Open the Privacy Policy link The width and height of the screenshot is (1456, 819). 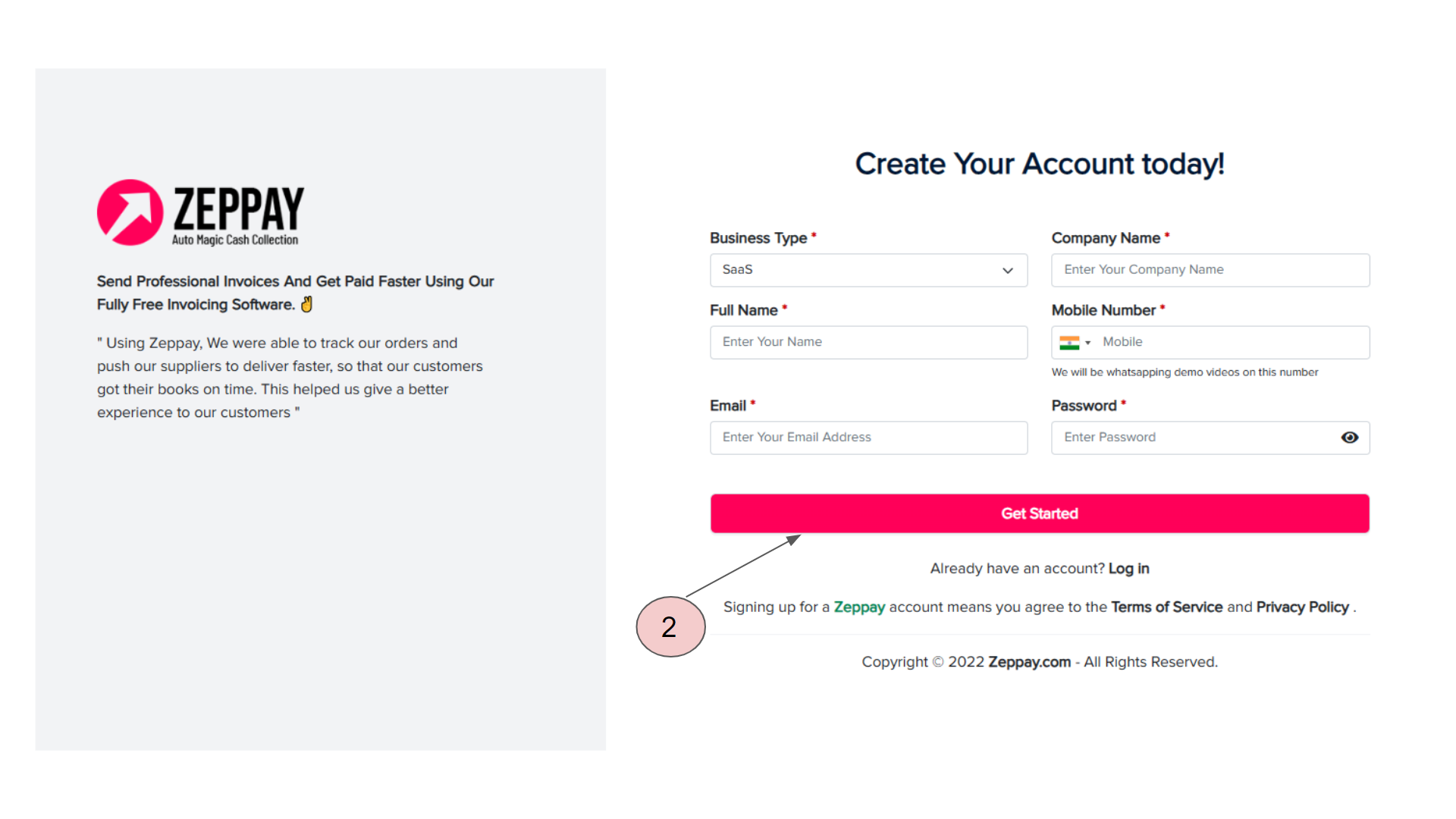pos(1302,607)
